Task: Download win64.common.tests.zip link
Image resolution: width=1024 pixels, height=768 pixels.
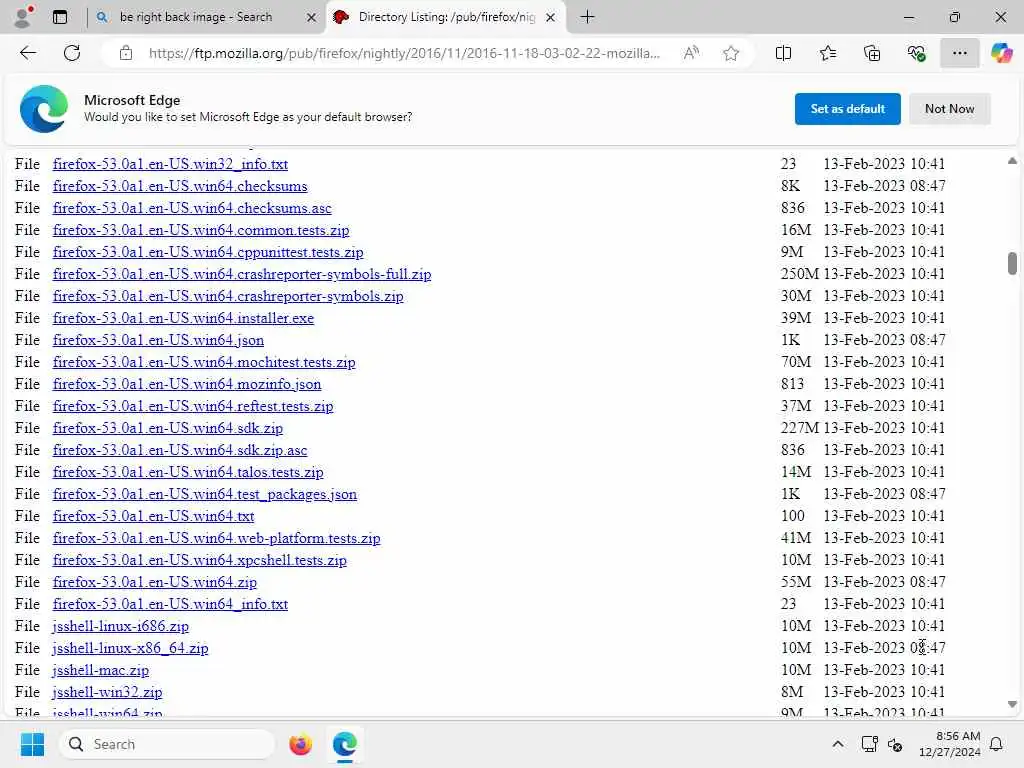Action: click(200, 230)
